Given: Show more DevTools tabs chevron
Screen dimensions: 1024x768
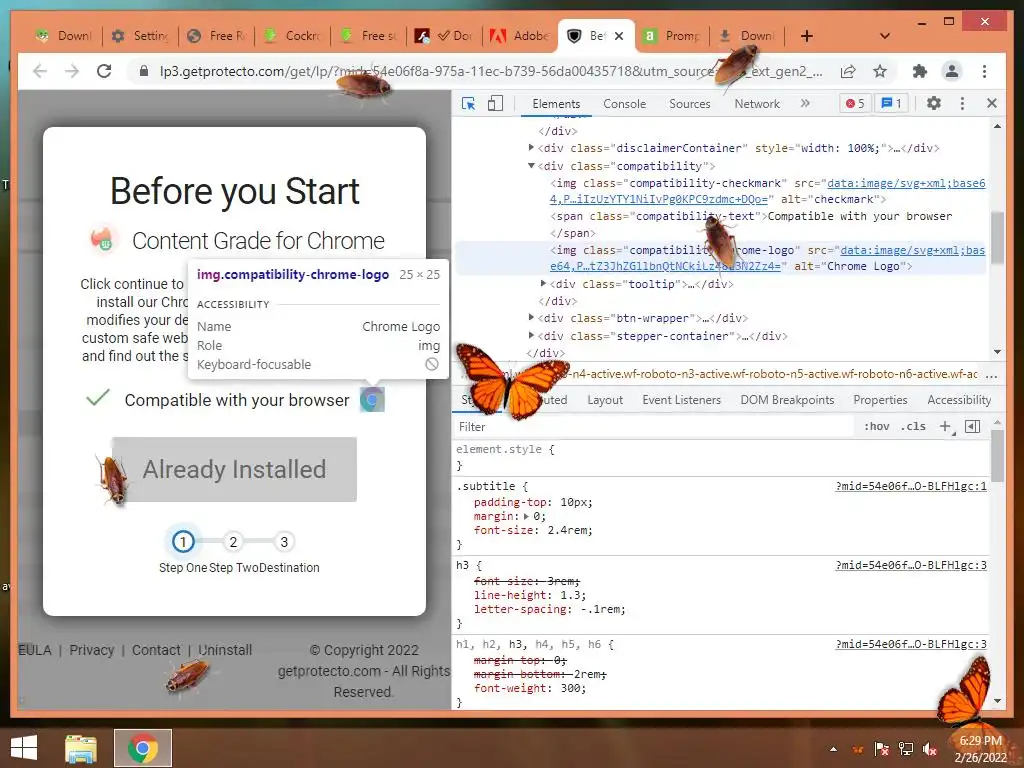Looking at the screenshot, I should pyautogui.click(x=805, y=103).
